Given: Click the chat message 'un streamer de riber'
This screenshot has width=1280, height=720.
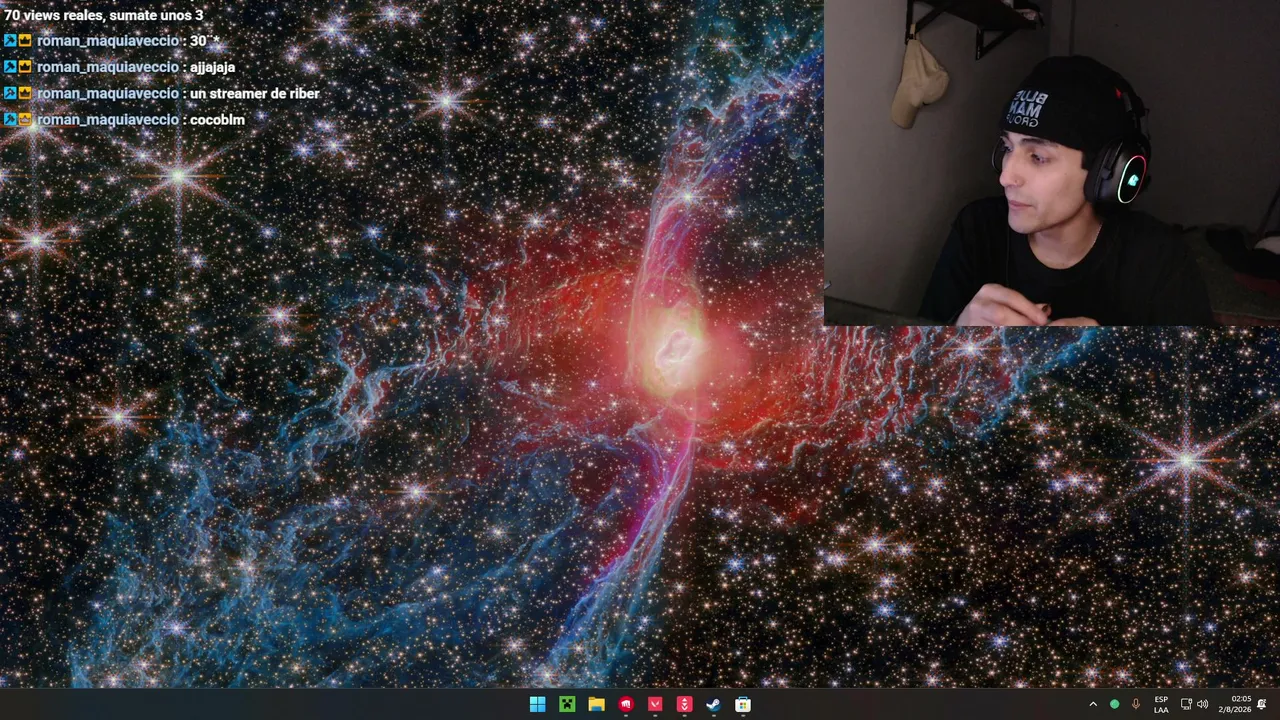Looking at the screenshot, I should [255, 93].
